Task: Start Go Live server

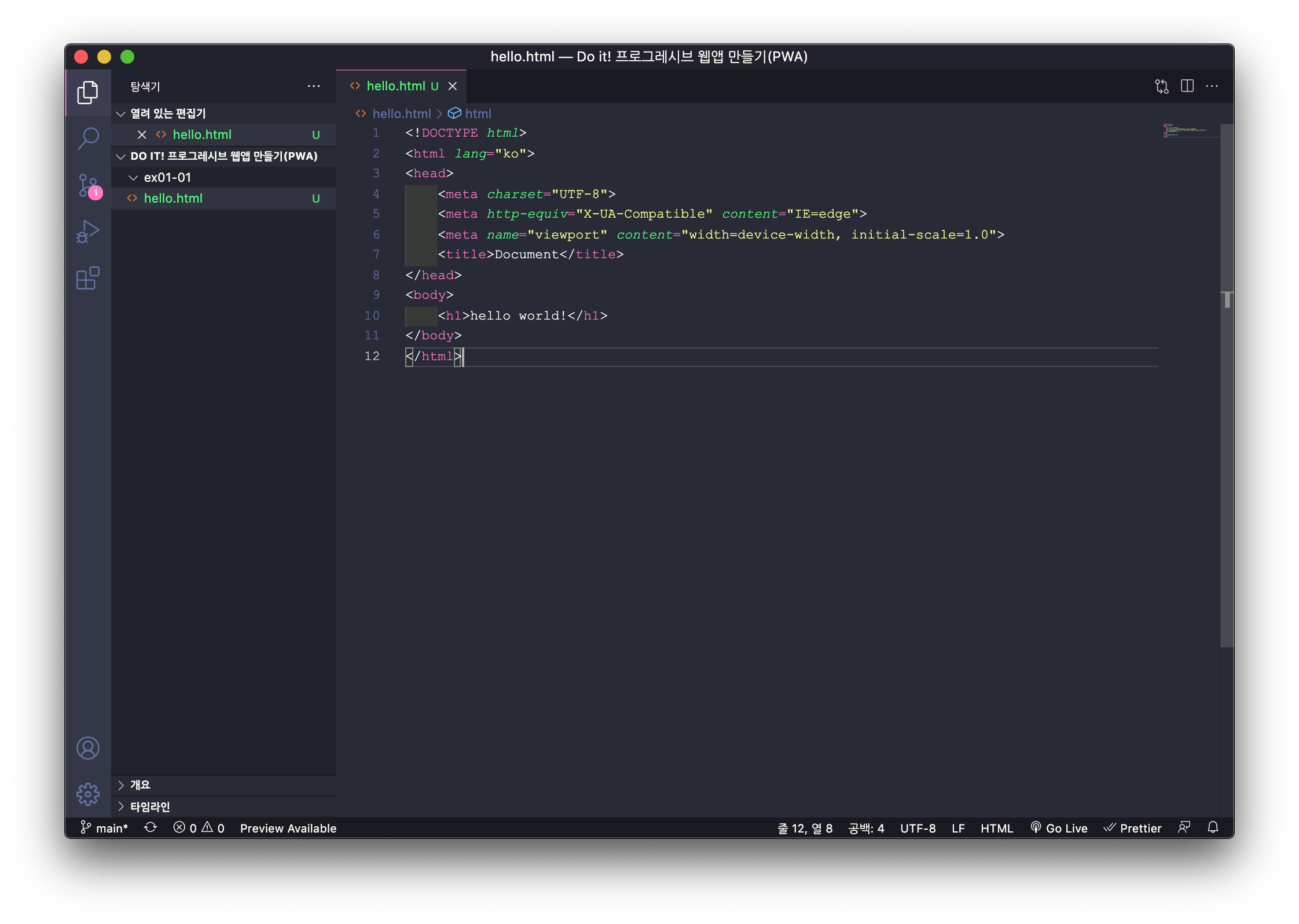Action: coord(1059,828)
